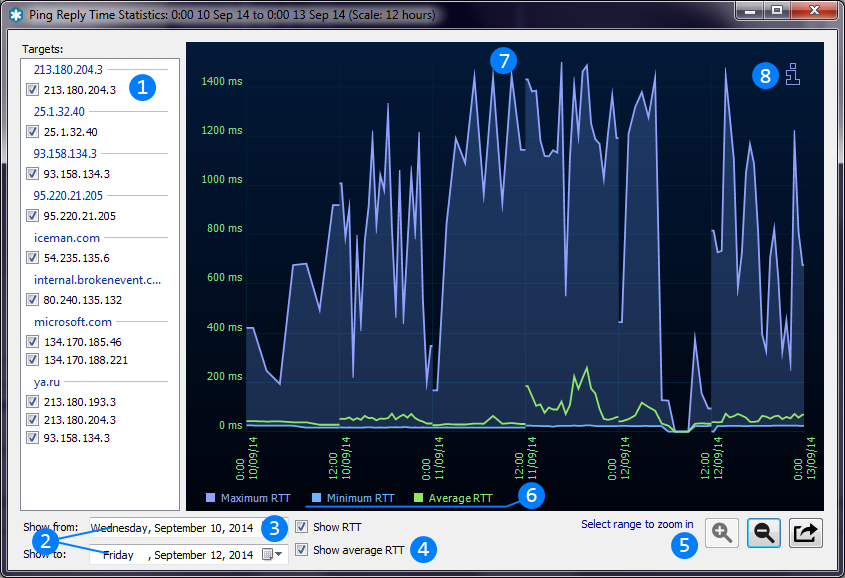This screenshot has height=578, width=845.
Task: Click the Maximum RTT legend swatch
Action: tap(210, 498)
